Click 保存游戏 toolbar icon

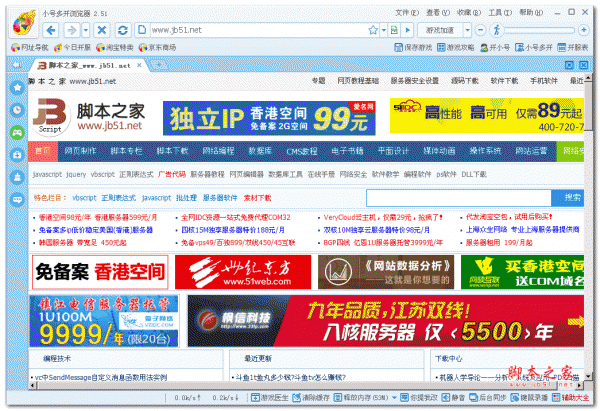click(413, 47)
